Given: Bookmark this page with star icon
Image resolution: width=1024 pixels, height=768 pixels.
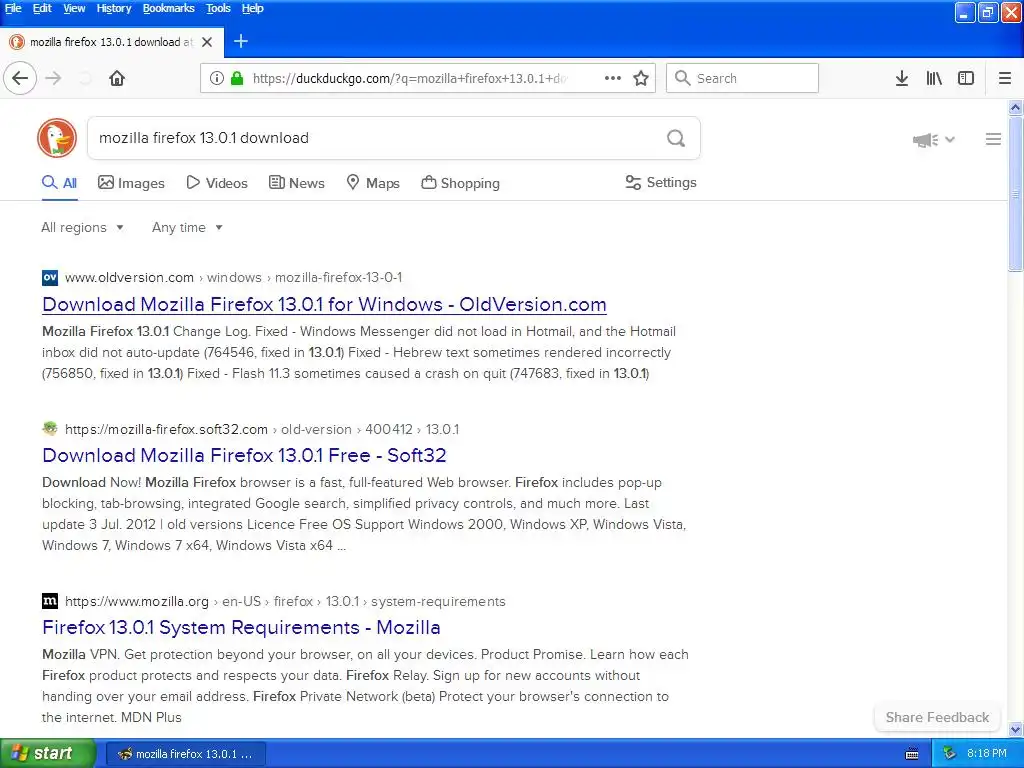Looking at the screenshot, I should point(641,78).
